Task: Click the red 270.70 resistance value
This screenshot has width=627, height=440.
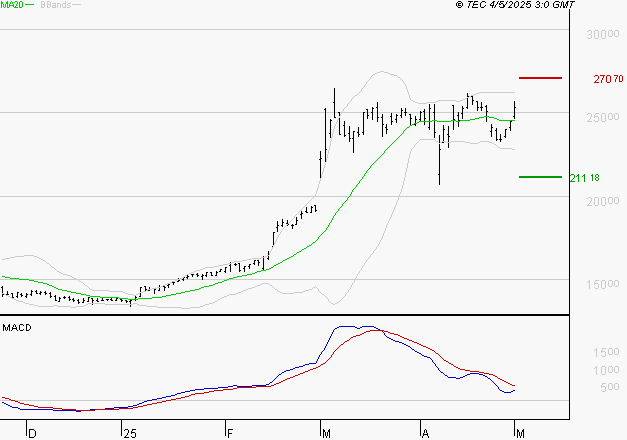Action: tap(608, 79)
